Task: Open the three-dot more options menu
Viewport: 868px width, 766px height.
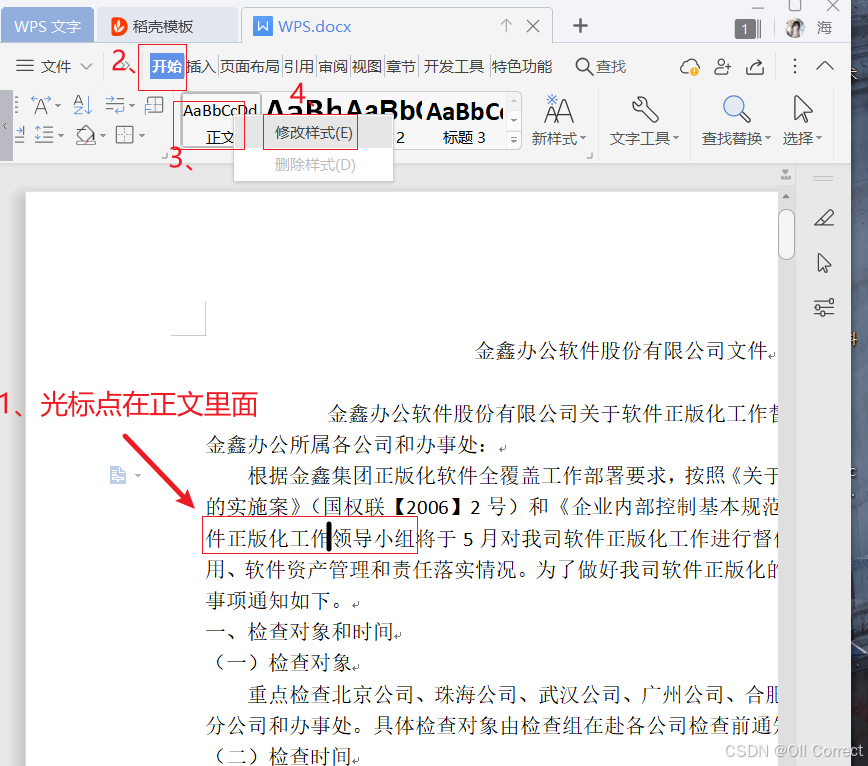Action: point(794,66)
